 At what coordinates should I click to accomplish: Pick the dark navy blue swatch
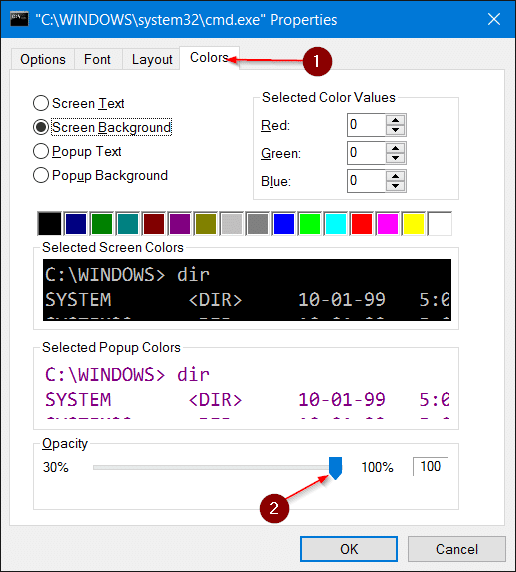[76, 224]
